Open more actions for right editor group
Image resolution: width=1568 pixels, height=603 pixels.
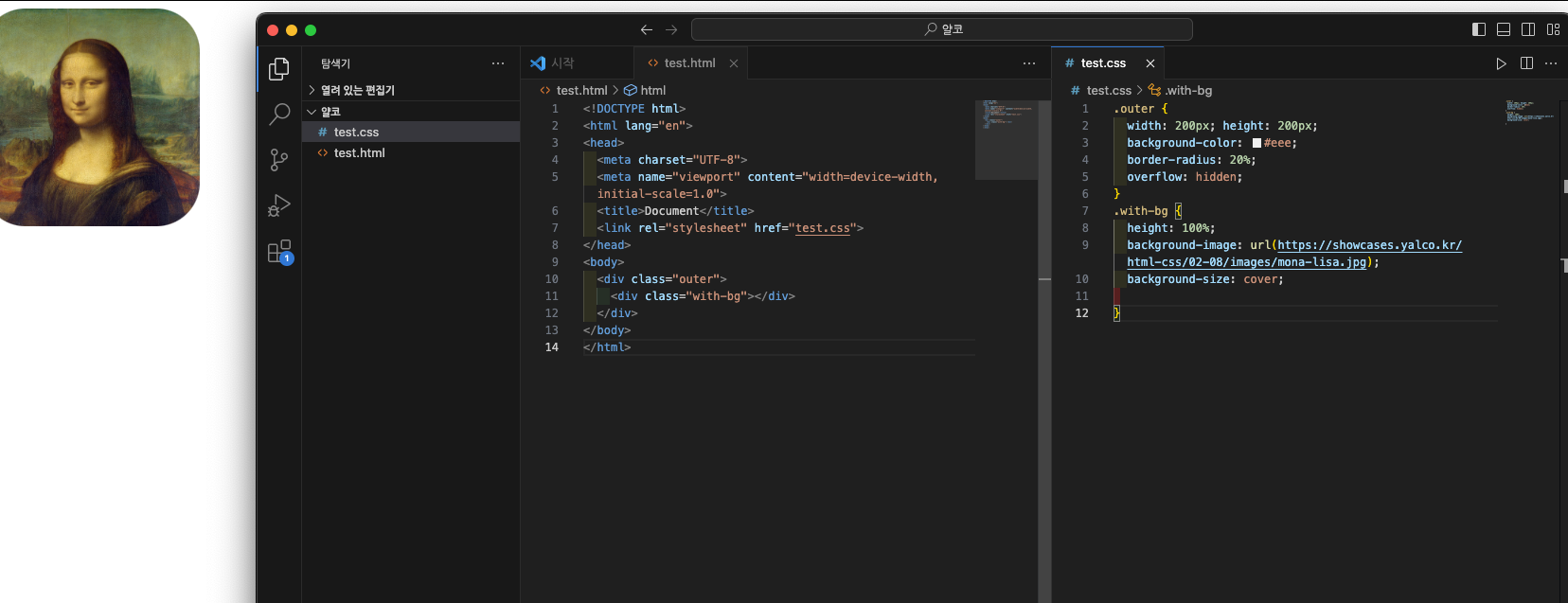(1551, 63)
